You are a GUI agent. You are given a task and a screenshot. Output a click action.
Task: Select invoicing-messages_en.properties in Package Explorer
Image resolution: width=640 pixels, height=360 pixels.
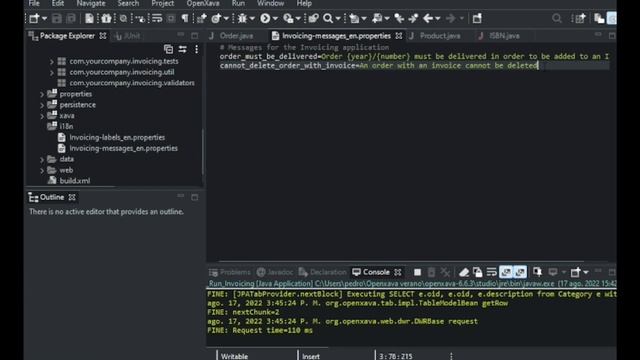pos(123,148)
